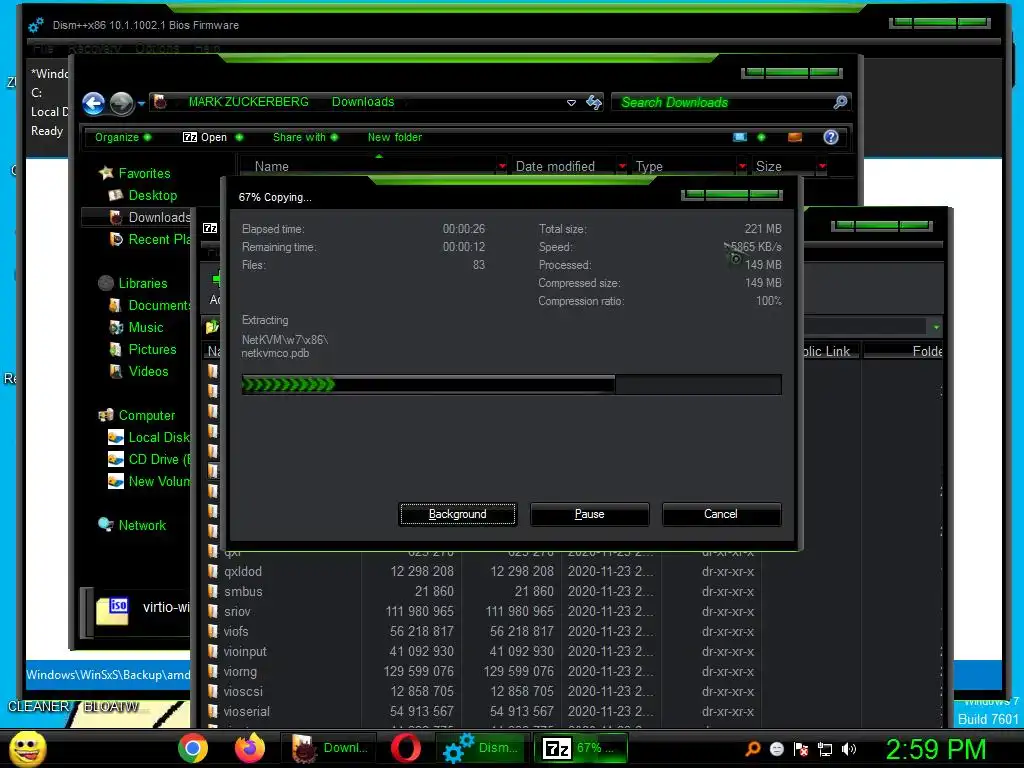Screen dimensions: 1024x768
Task: Click the Action Center flag tray icon
Action: [x=801, y=749]
